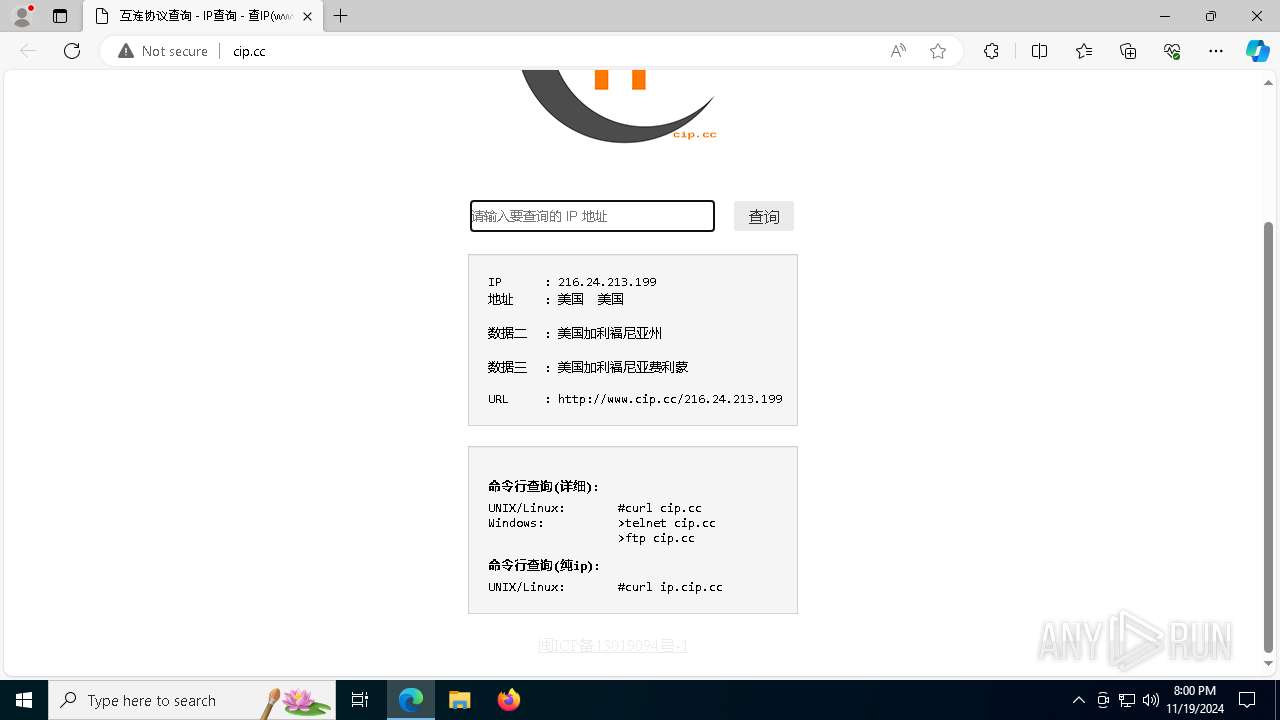Click the >ftp cip.cc command text
1280x720 pixels.
coord(656,538)
